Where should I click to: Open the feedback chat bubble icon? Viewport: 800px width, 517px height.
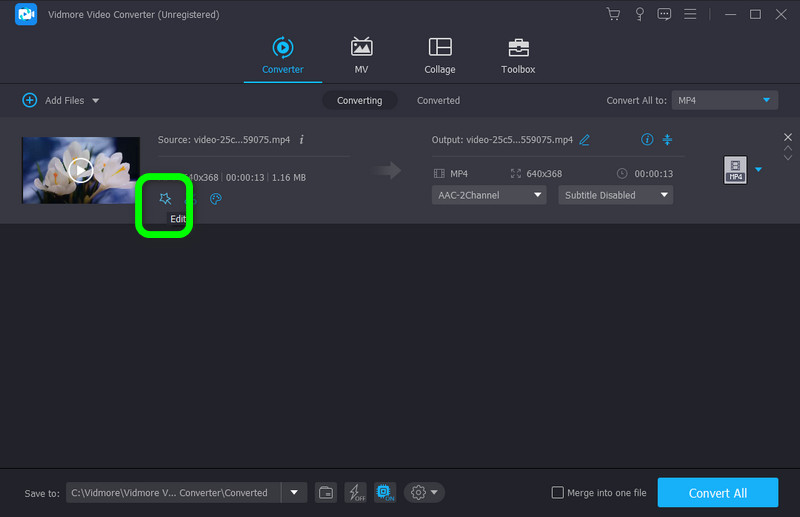664,14
